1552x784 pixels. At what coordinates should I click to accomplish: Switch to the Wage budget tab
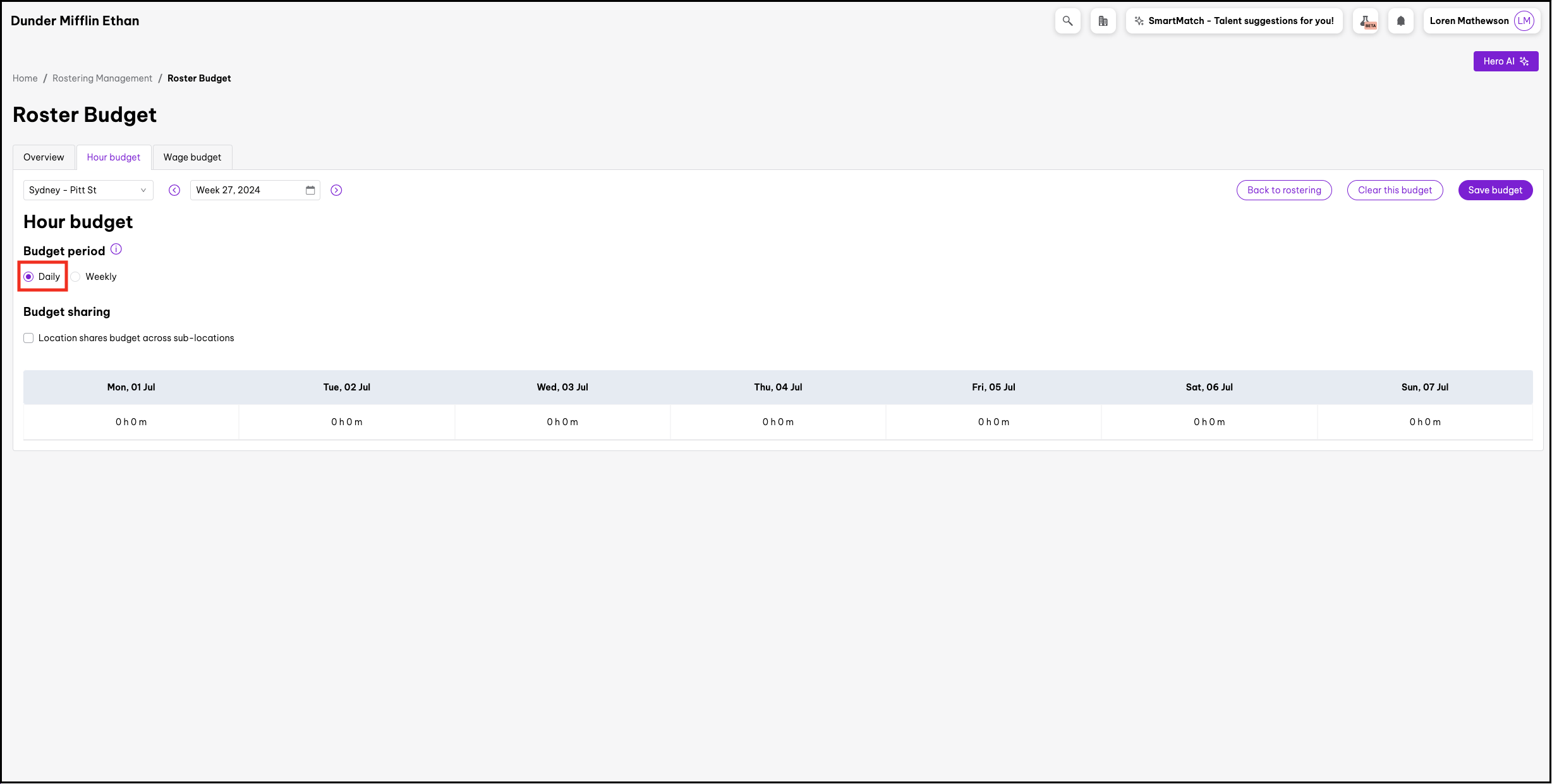tap(192, 157)
